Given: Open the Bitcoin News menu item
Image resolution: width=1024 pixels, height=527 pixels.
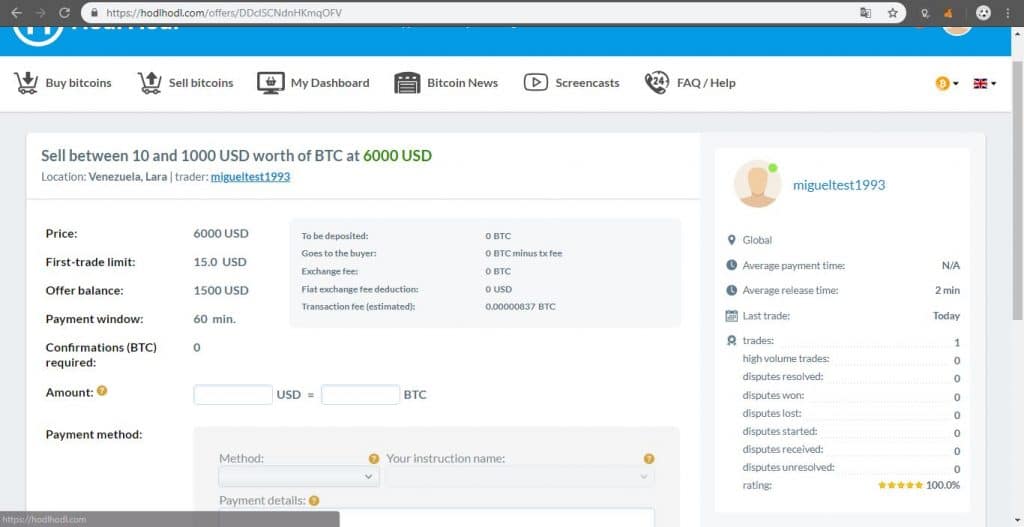Looking at the screenshot, I should click(x=446, y=83).
